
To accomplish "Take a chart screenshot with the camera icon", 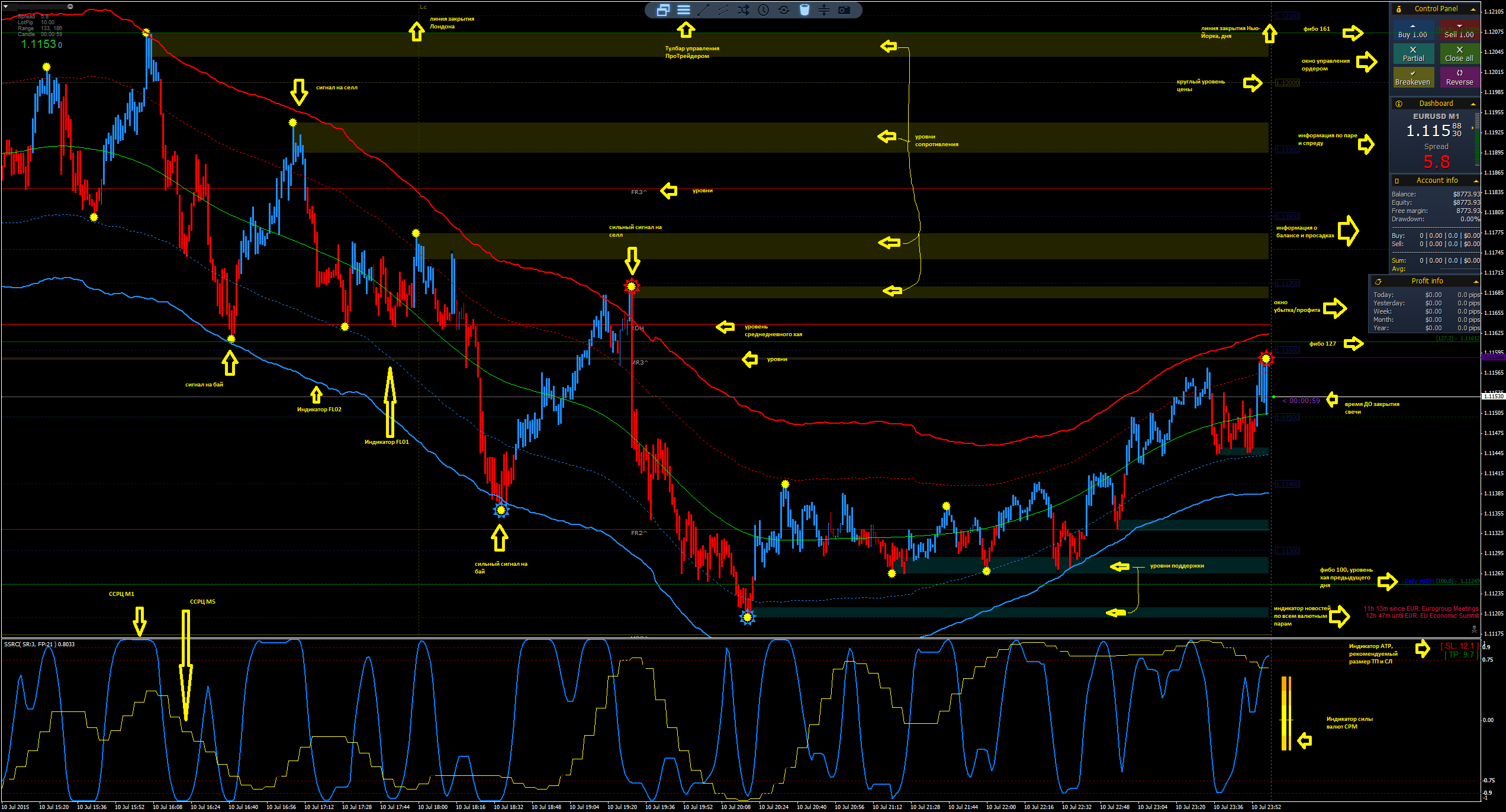I will [x=844, y=10].
